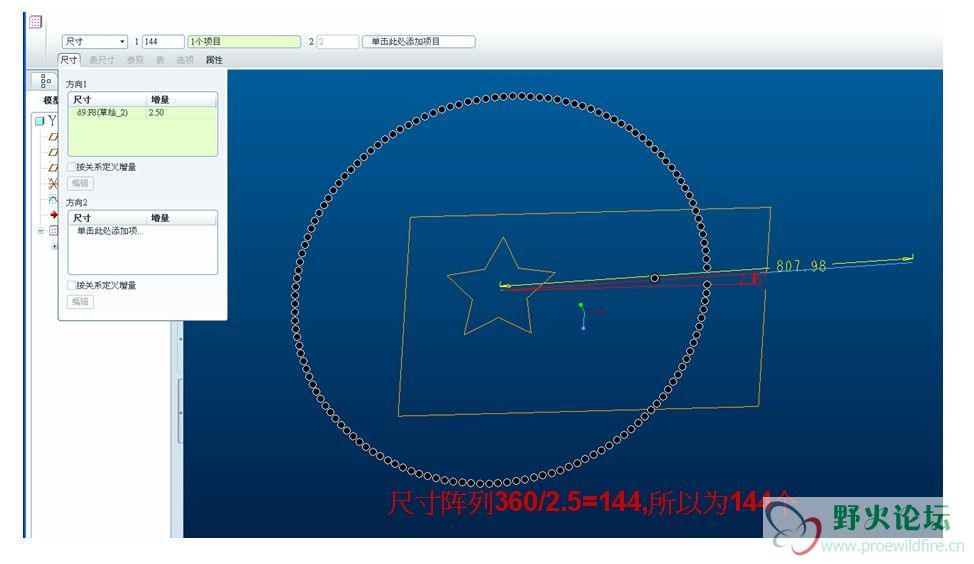The height and width of the screenshot is (564, 974).
Task: Open the 尺寸 tab
Action: pyautogui.click(x=69, y=60)
